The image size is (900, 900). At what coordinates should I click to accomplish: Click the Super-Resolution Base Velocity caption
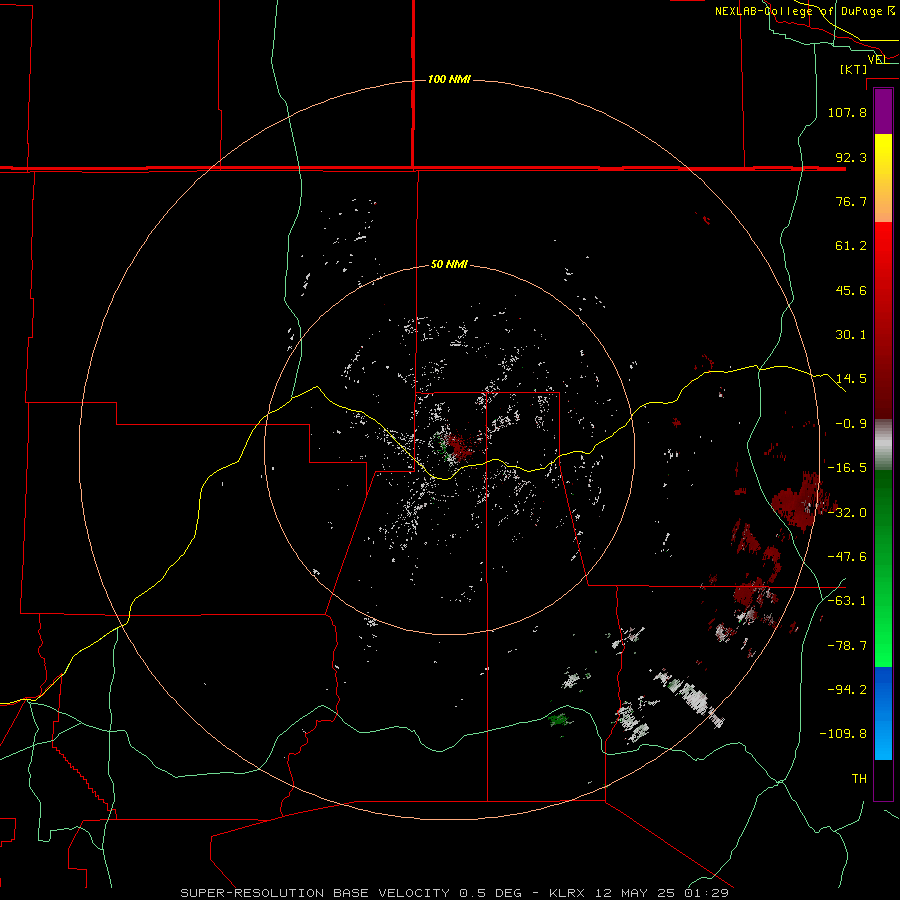[x=455, y=893]
